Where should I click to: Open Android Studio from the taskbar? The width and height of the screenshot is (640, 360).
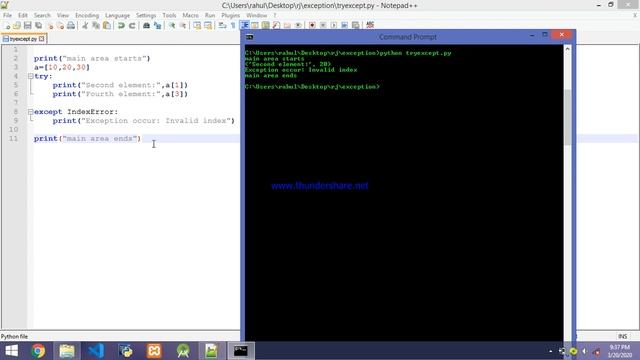point(183,351)
